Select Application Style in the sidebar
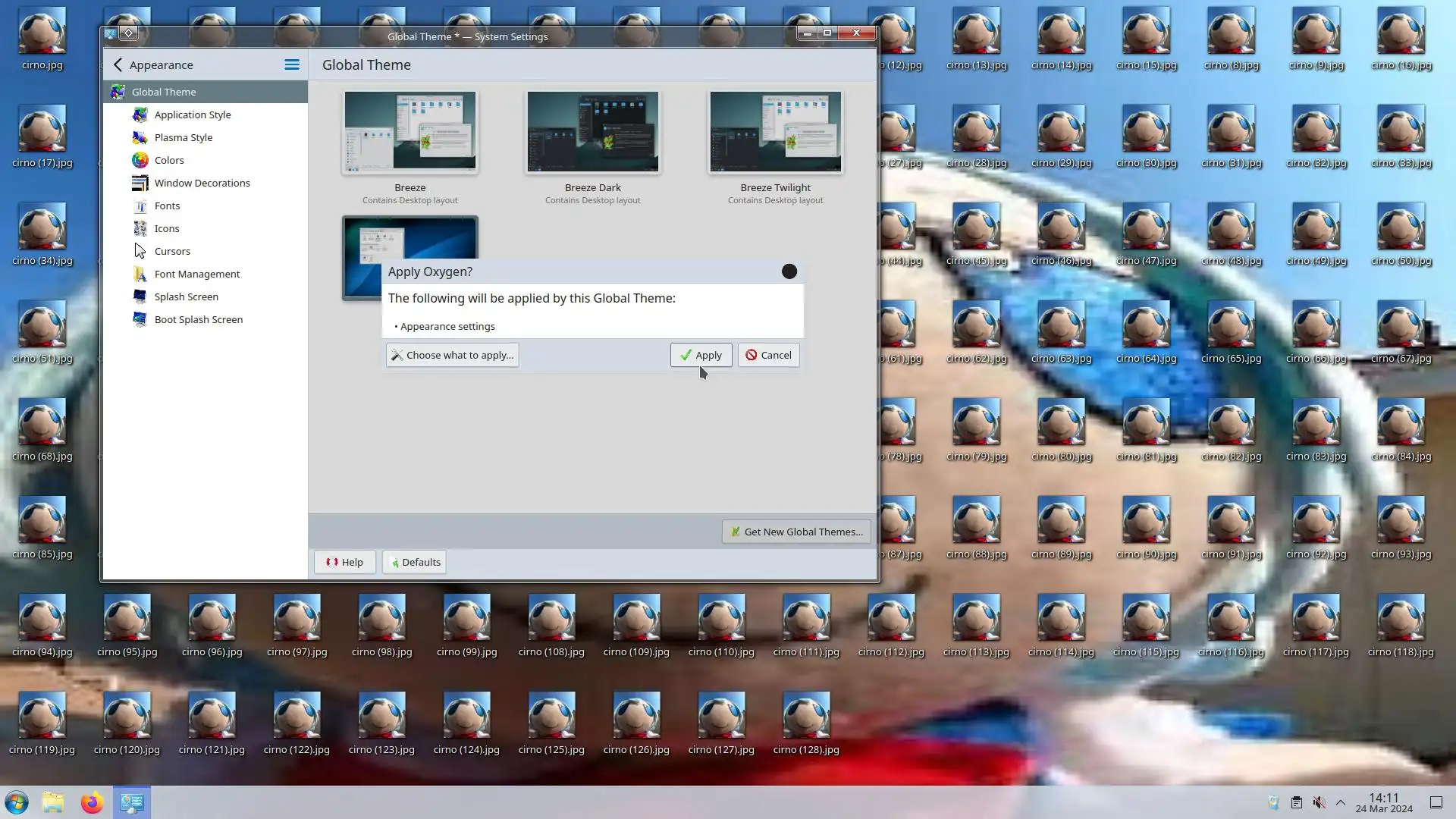1456x819 pixels. [x=192, y=115]
